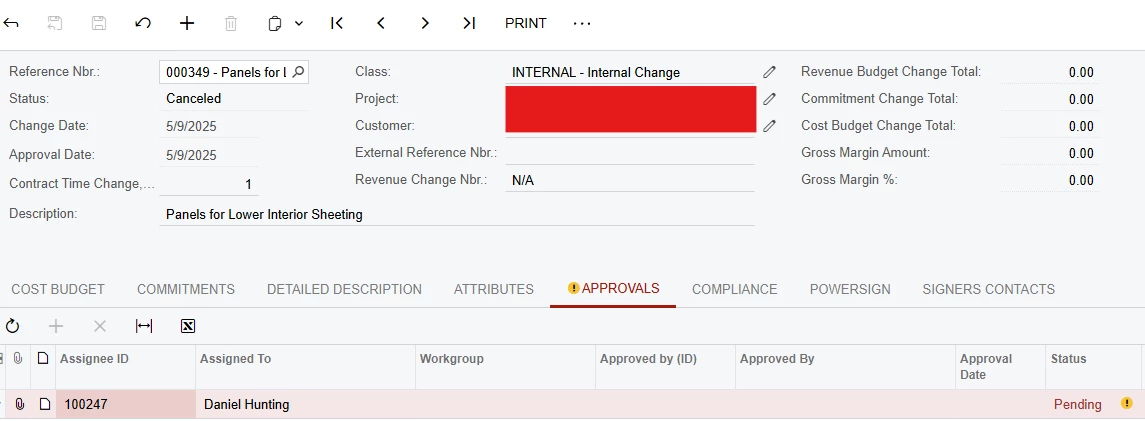This screenshot has width=1145, height=421.
Task: Click the Fit to Screen columns icon
Action: click(x=144, y=326)
